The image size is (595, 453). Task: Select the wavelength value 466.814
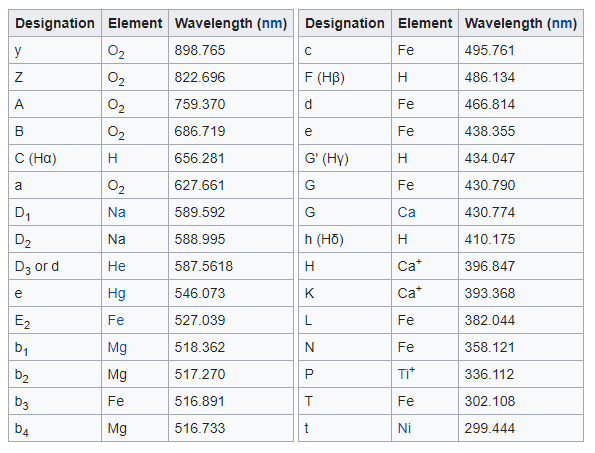pyautogui.click(x=490, y=104)
